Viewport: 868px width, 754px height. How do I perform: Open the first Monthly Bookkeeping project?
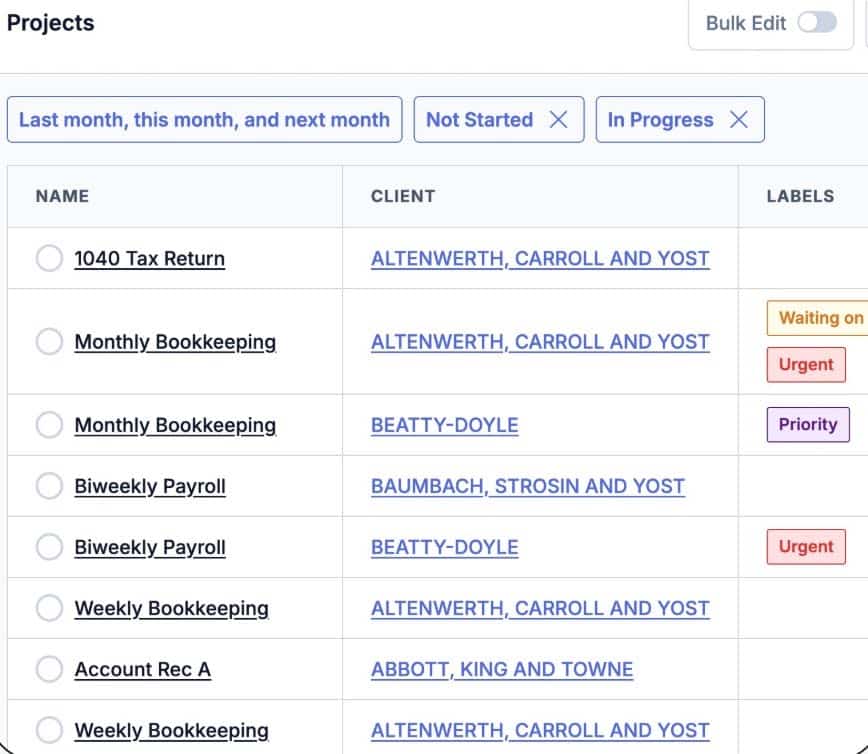click(175, 341)
